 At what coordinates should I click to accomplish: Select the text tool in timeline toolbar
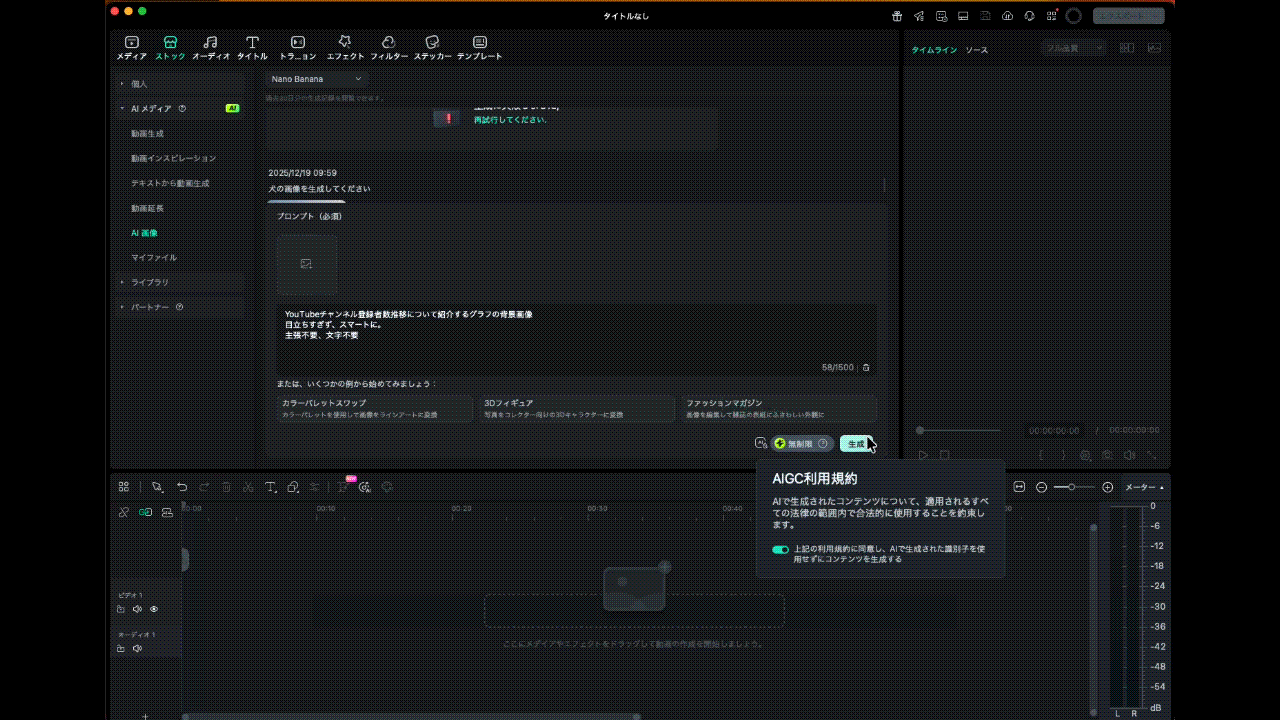271,487
